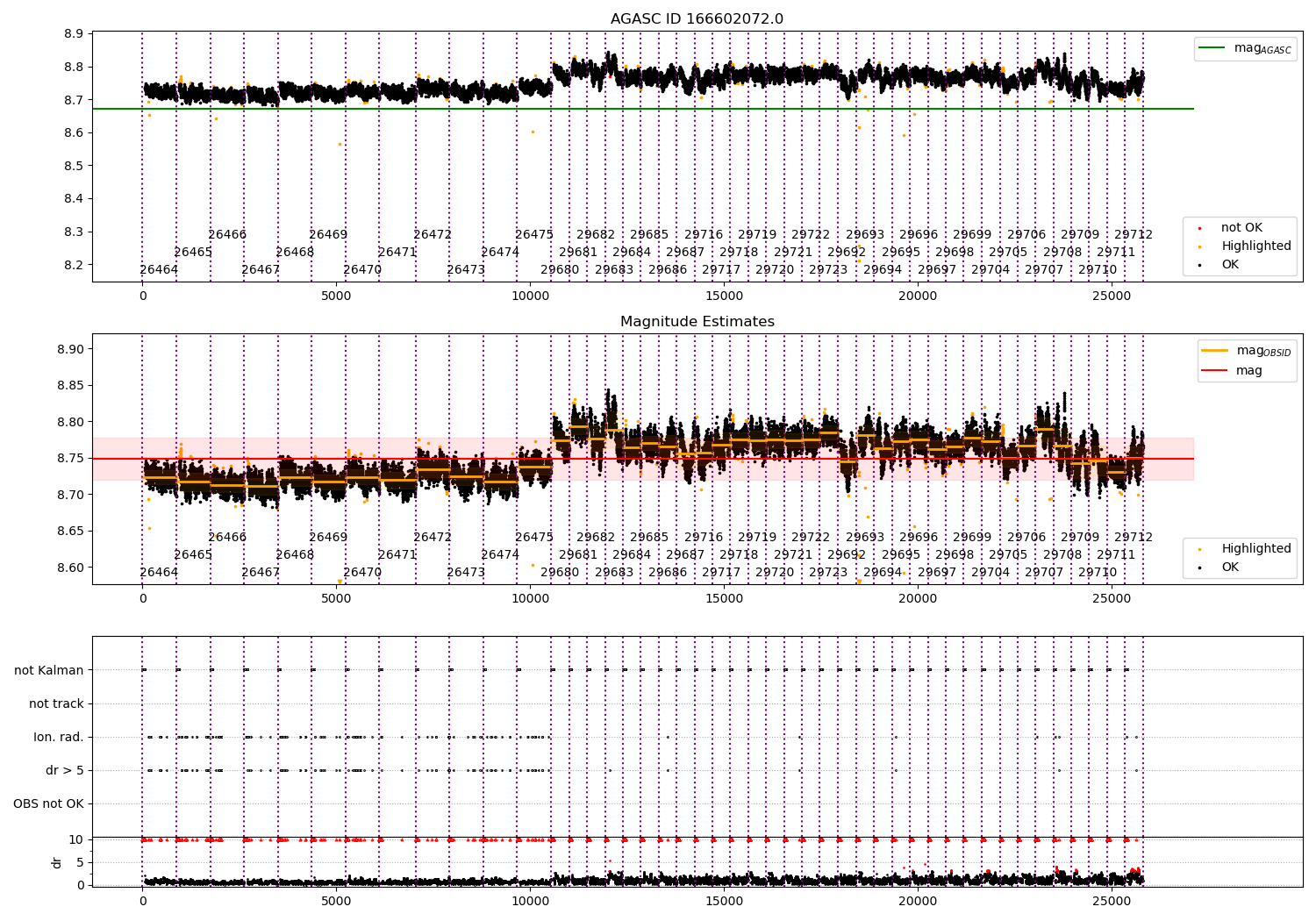Click OBSID label 29711 in middle plot

(x=1116, y=555)
